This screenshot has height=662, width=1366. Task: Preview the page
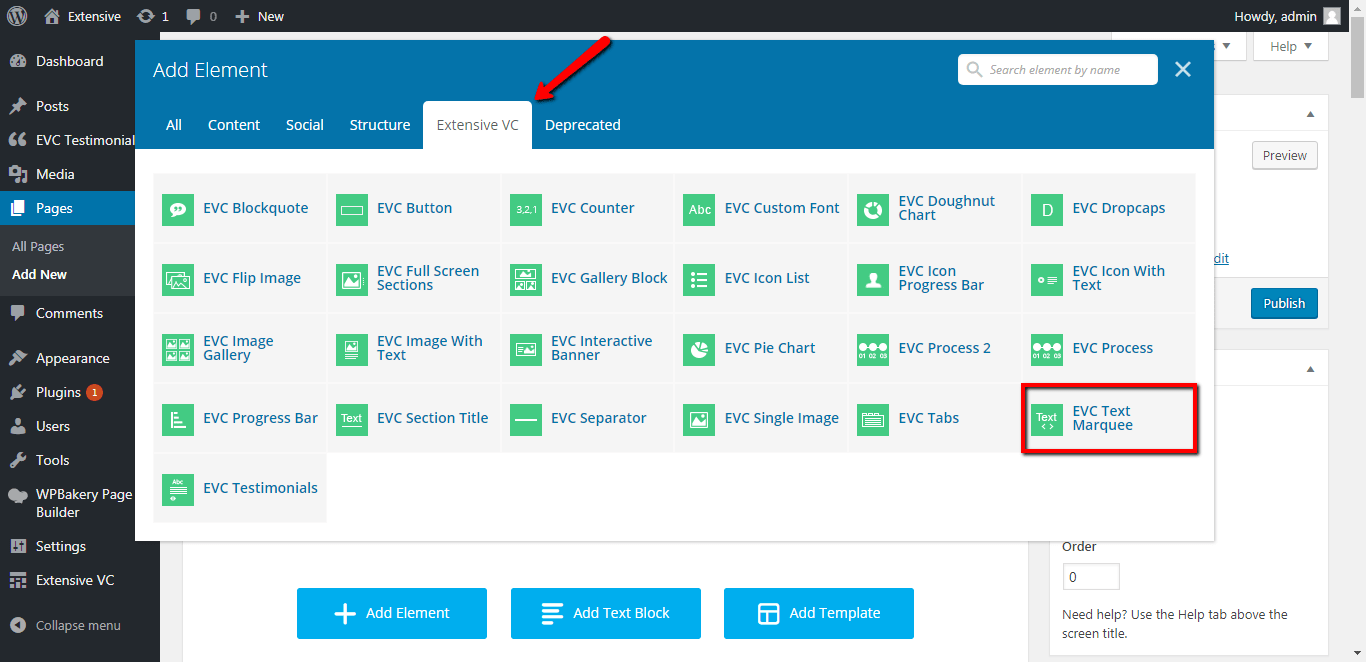coord(1284,155)
